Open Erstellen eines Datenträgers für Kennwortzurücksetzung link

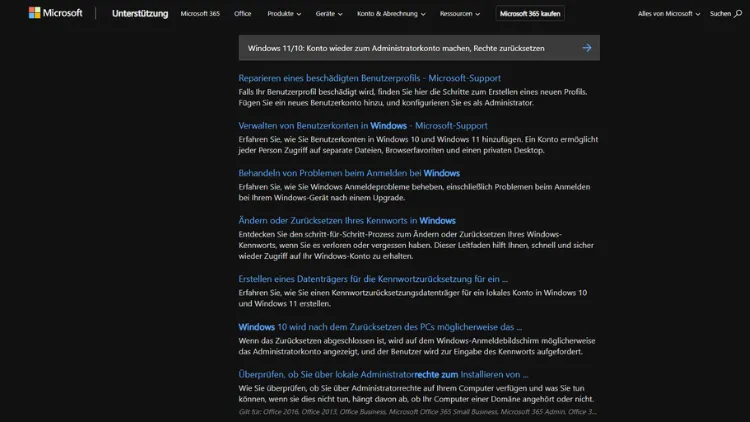tap(373, 279)
